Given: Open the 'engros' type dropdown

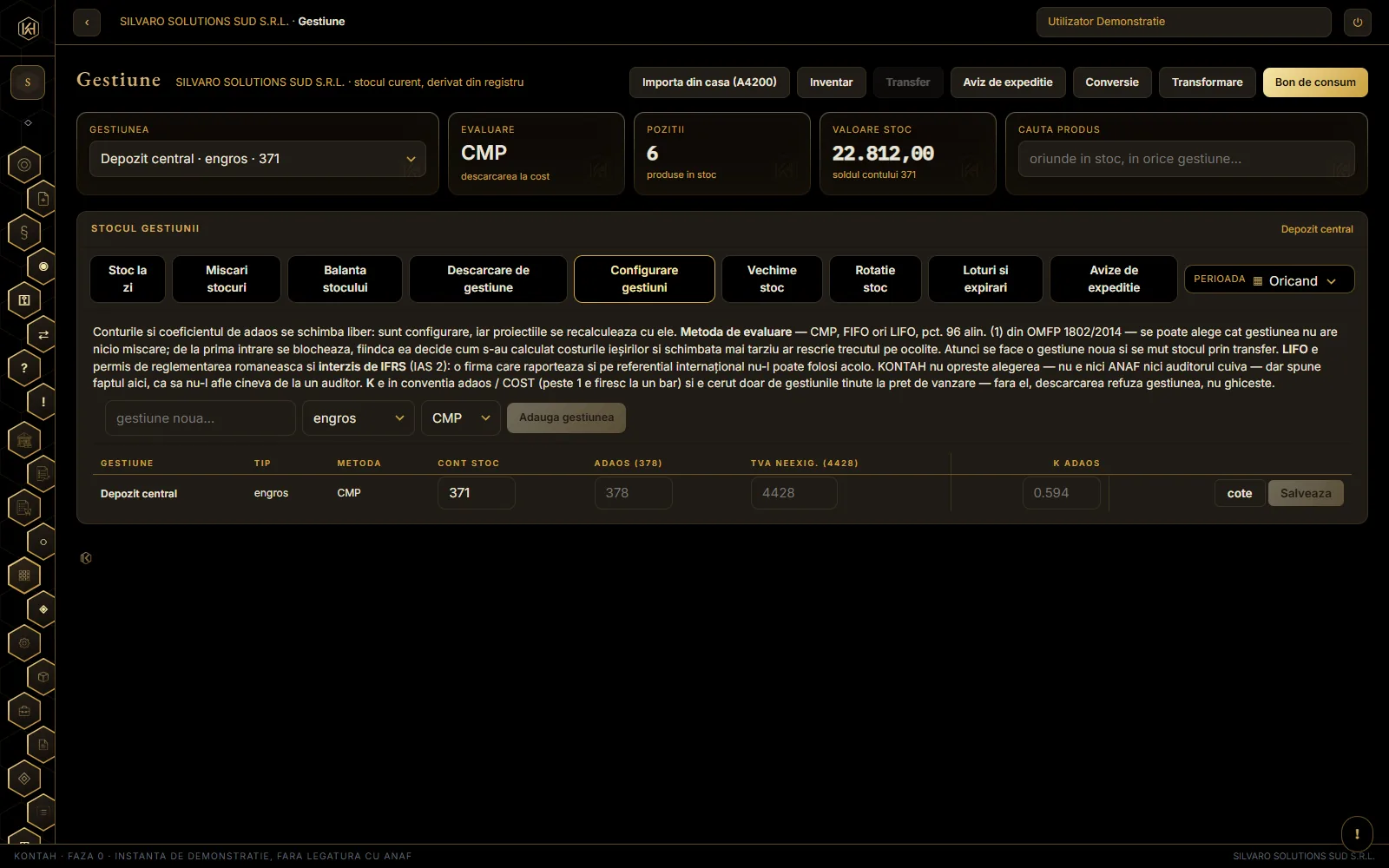Looking at the screenshot, I should tap(358, 418).
